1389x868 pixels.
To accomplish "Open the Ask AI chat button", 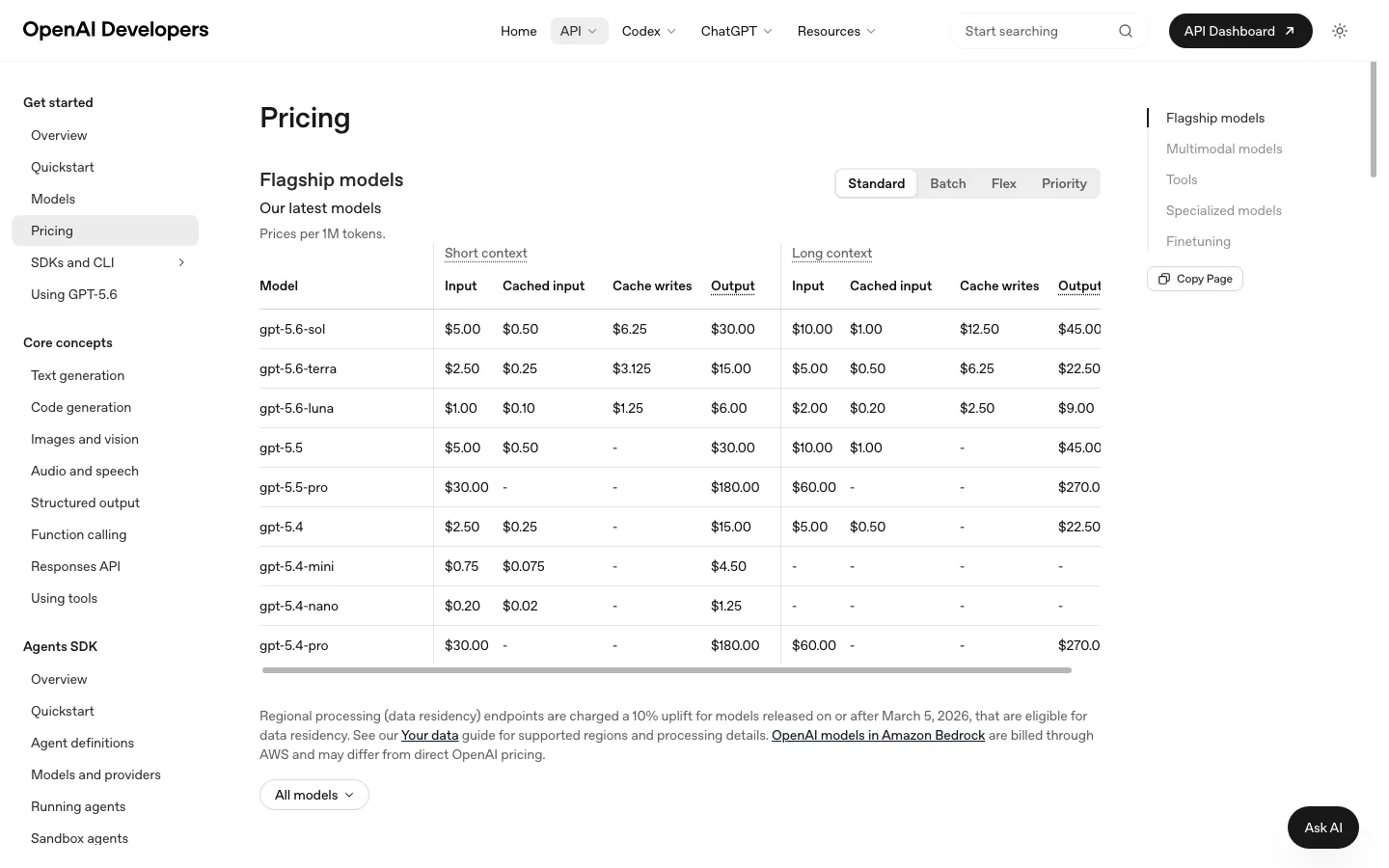I will pyautogui.click(x=1323, y=827).
